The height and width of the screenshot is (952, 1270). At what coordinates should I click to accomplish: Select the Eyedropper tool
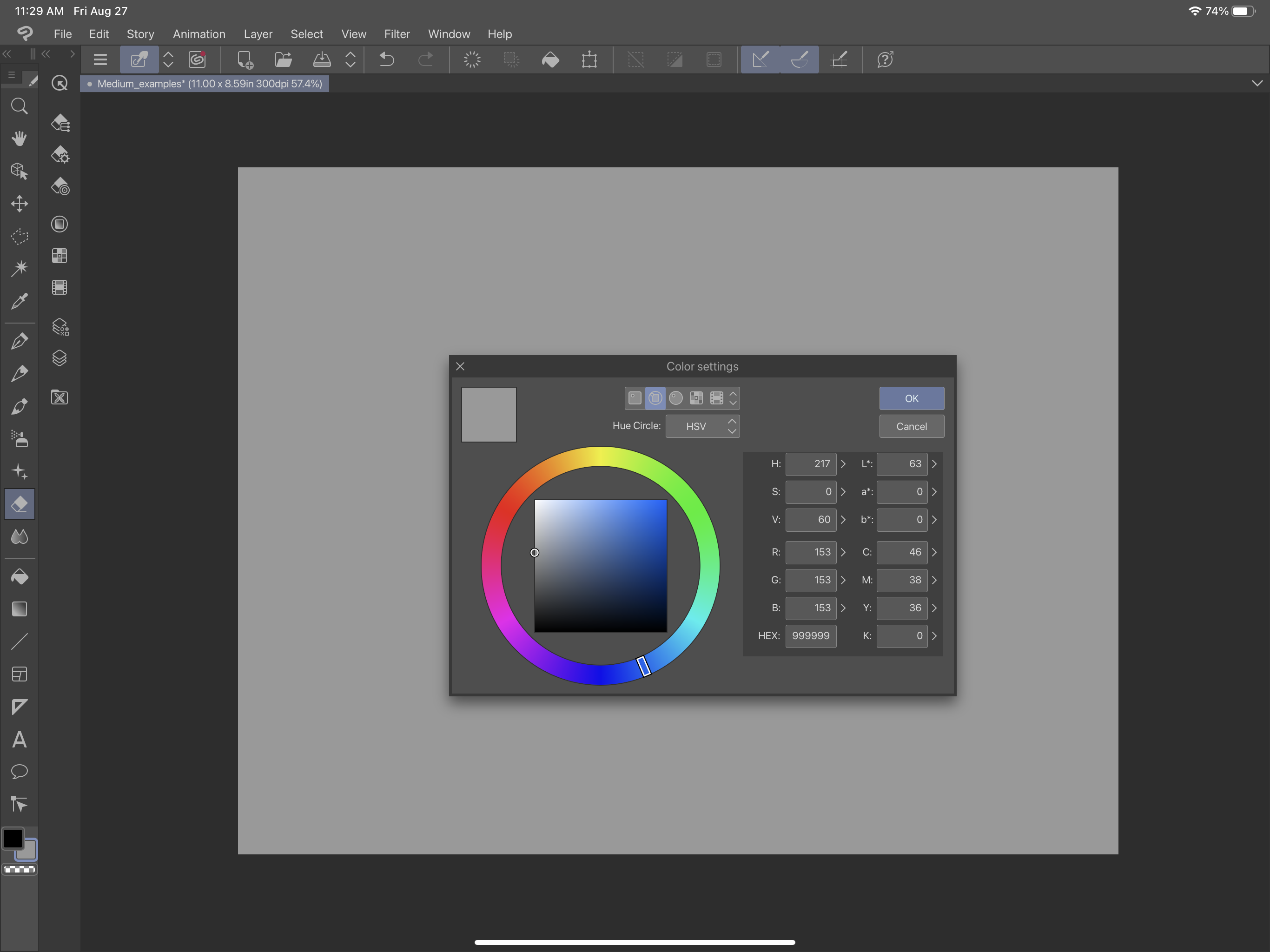pyautogui.click(x=20, y=301)
